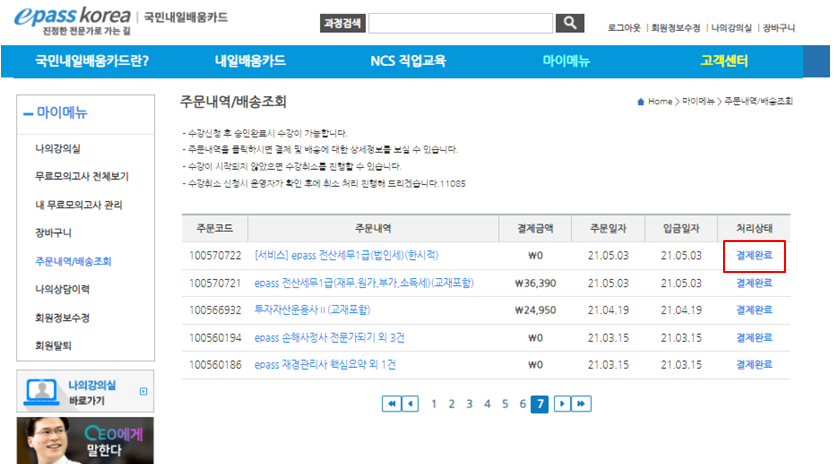Click the 과정검색 label button

pos(343,23)
